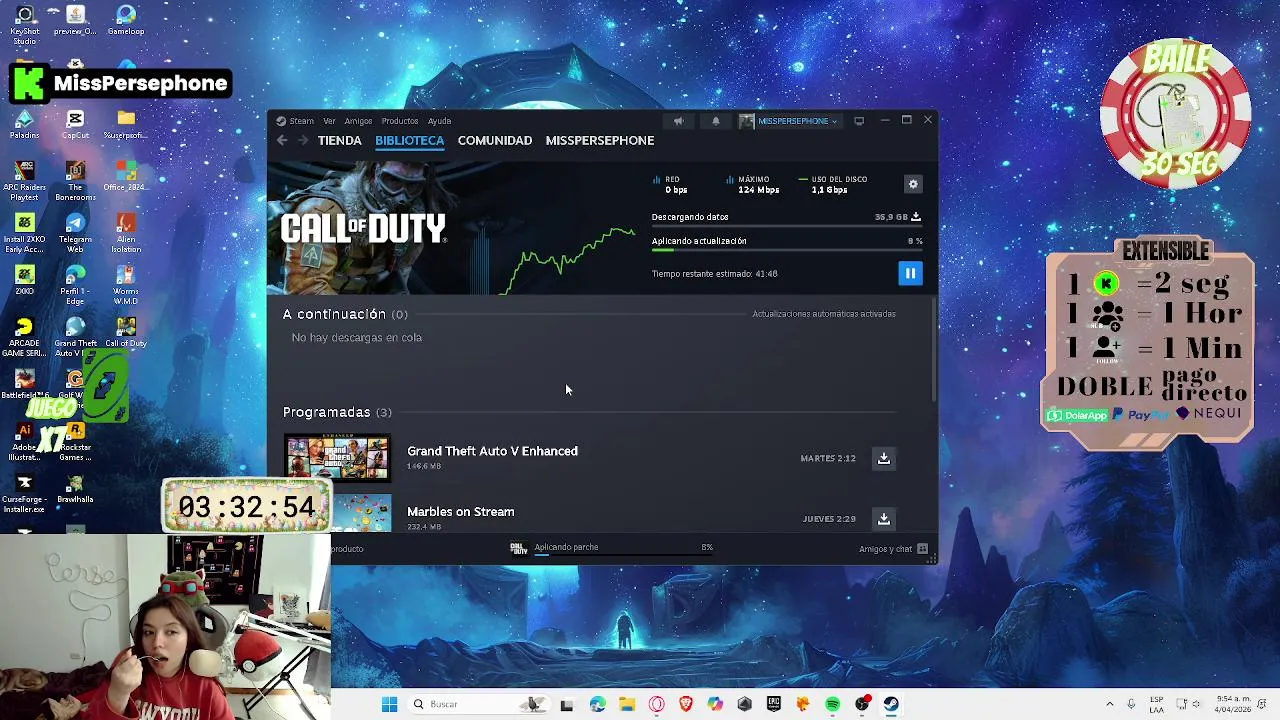The height and width of the screenshot is (720, 1280).
Task: Click the downloads list scrollbar
Action: pyautogui.click(x=934, y=350)
